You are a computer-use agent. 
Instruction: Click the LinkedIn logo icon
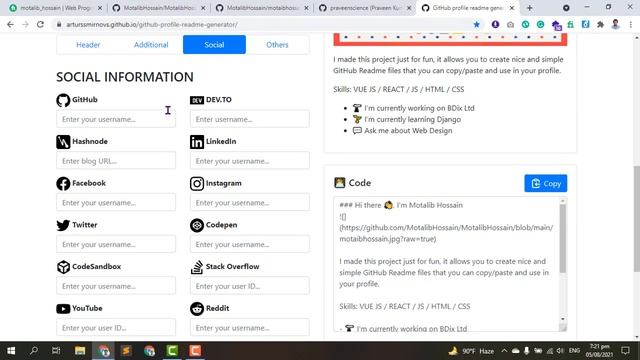(197, 142)
